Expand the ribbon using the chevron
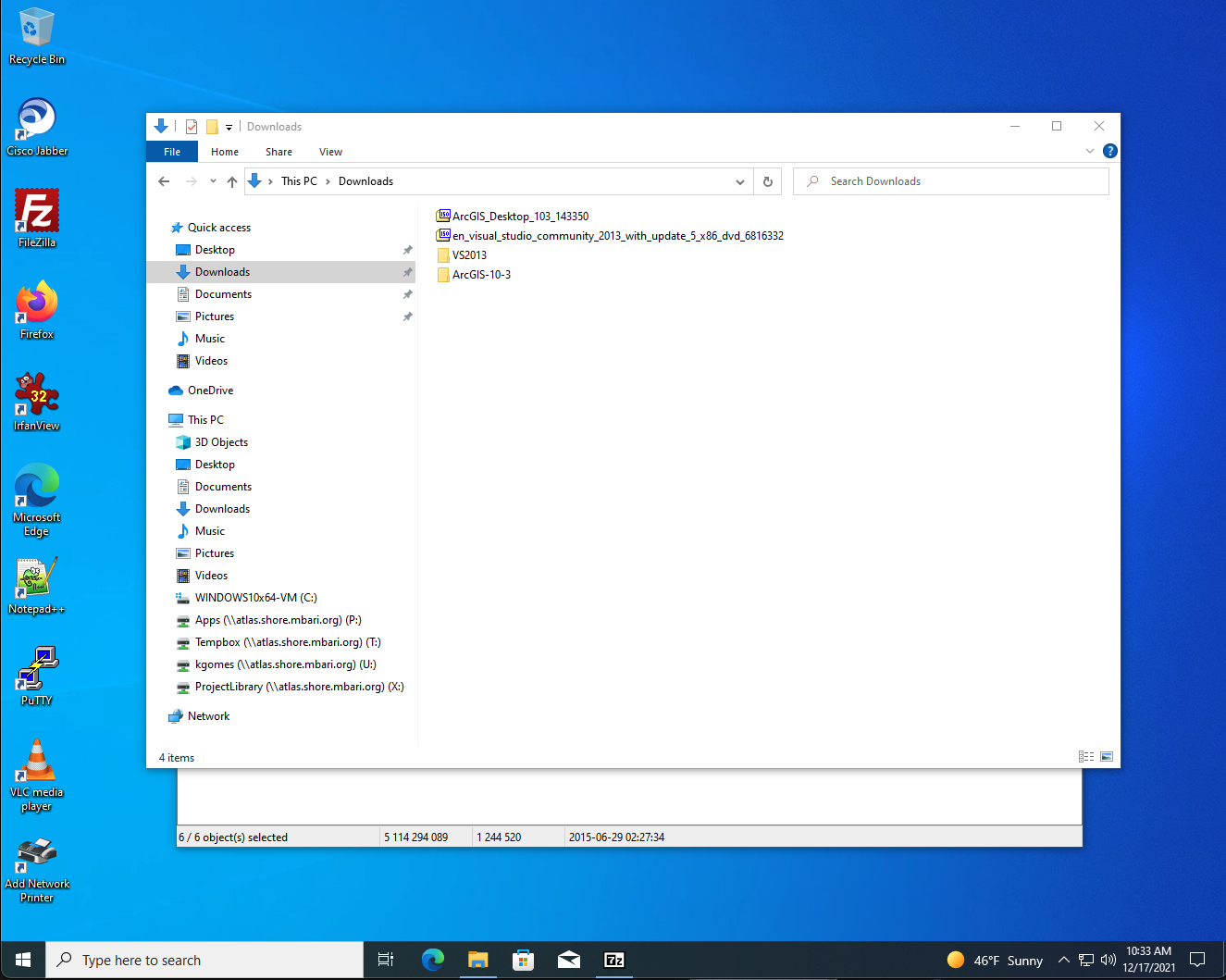The image size is (1226, 980). [1090, 151]
